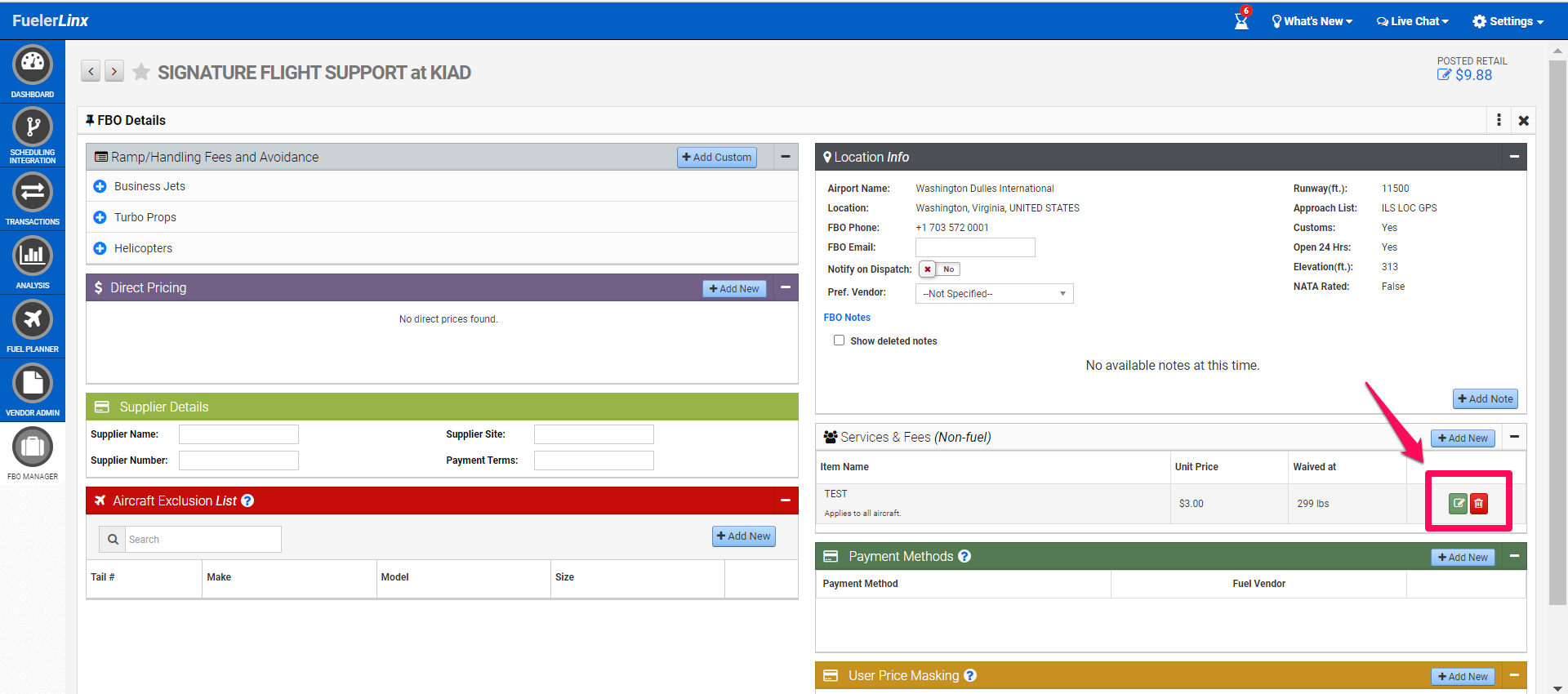Open Vendor Admin section

(33, 390)
